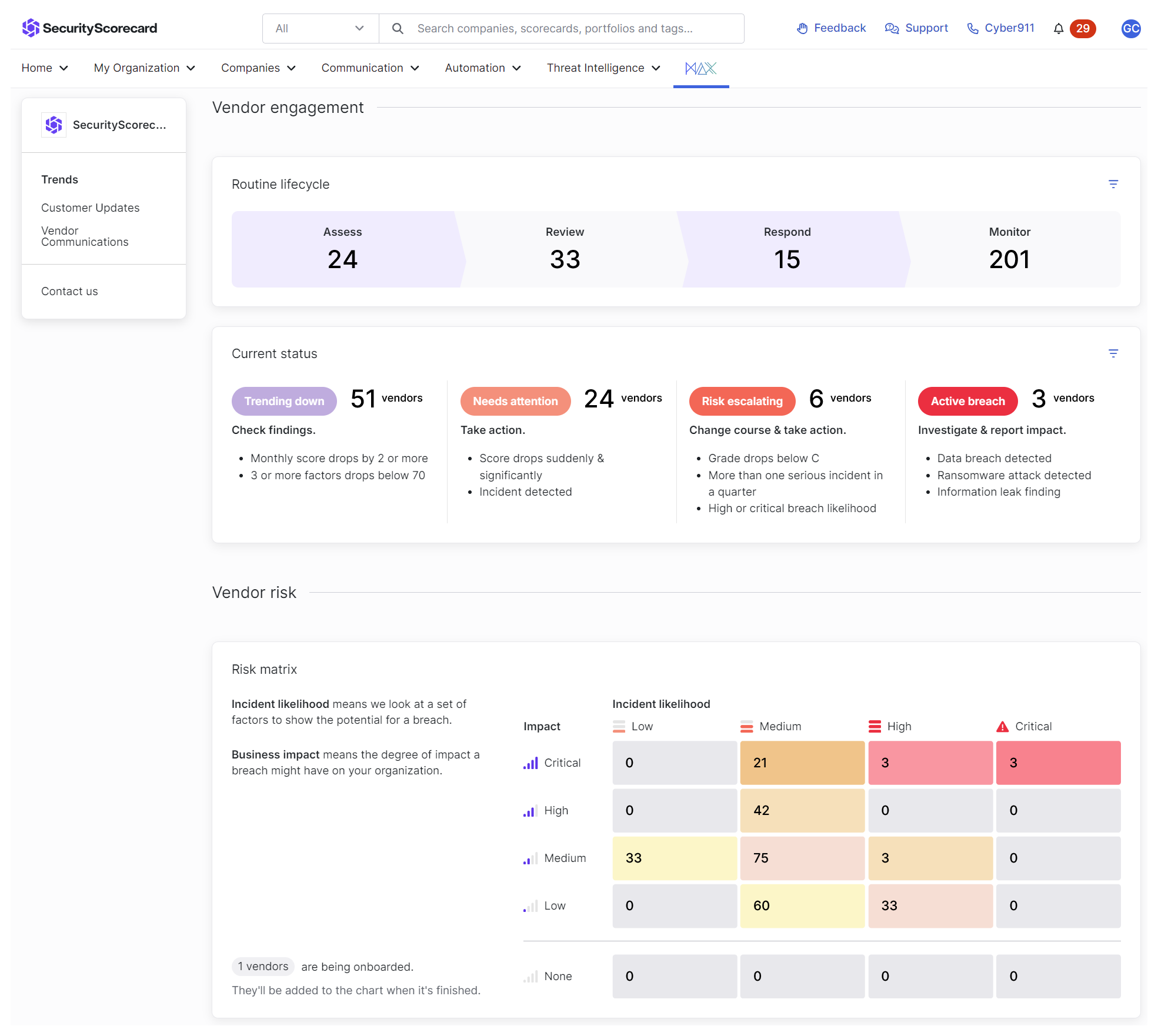The height and width of the screenshot is (1036, 1158).
Task: Open the Automation menu
Action: click(483, 68)
